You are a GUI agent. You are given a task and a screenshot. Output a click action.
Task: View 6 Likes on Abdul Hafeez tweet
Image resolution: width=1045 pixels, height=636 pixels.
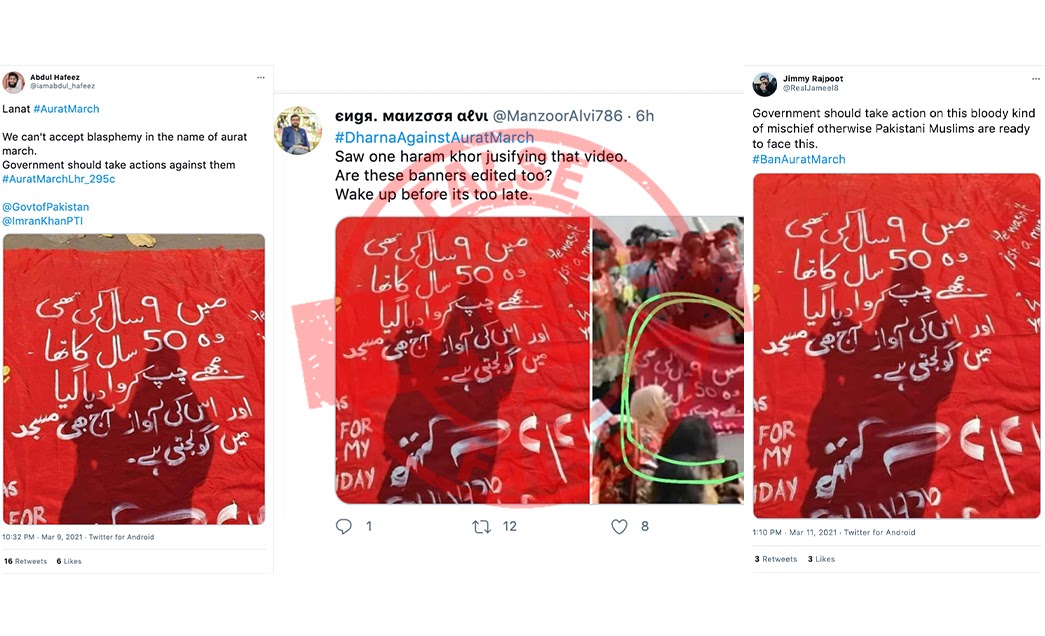click(x=69, y=561)
